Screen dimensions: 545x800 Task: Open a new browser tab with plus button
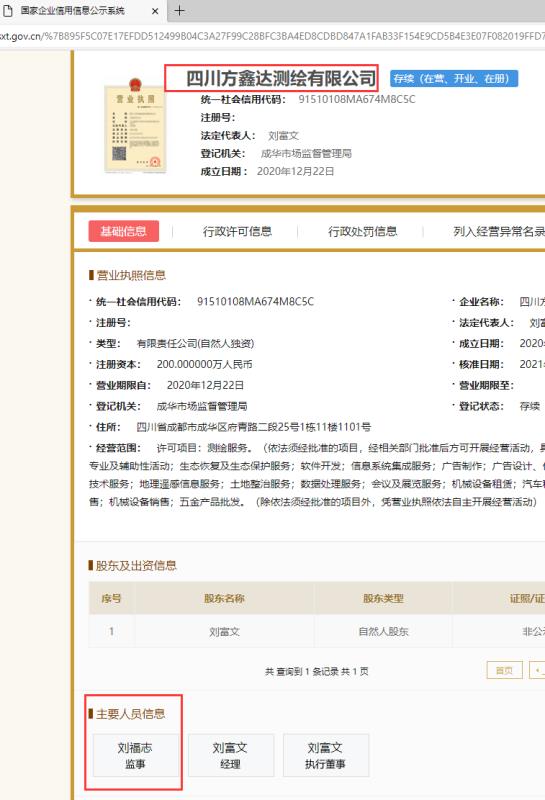coord(180,10)
